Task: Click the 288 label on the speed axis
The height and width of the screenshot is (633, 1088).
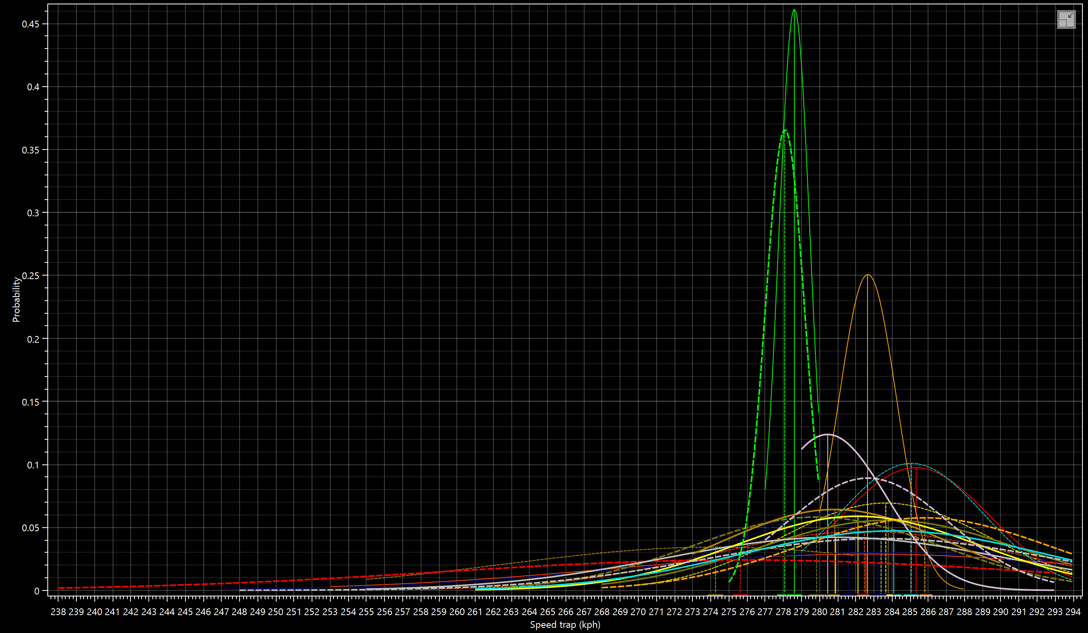Action: [964, 611]
